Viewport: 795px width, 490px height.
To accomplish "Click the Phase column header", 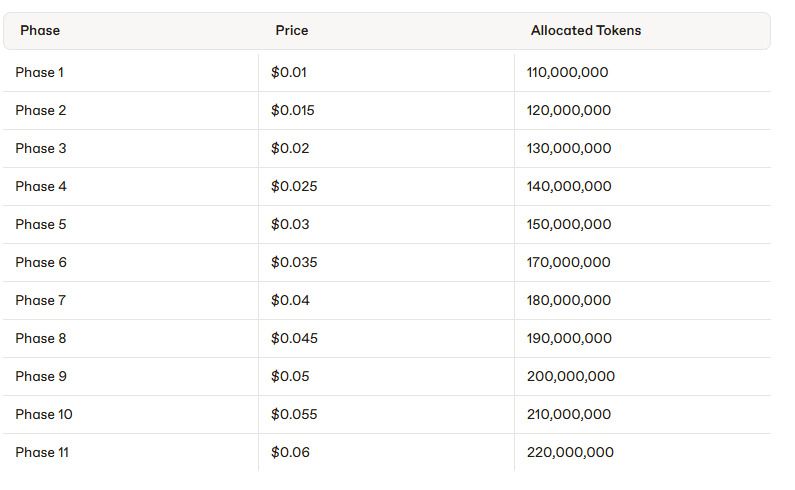I will pos(40,31).
